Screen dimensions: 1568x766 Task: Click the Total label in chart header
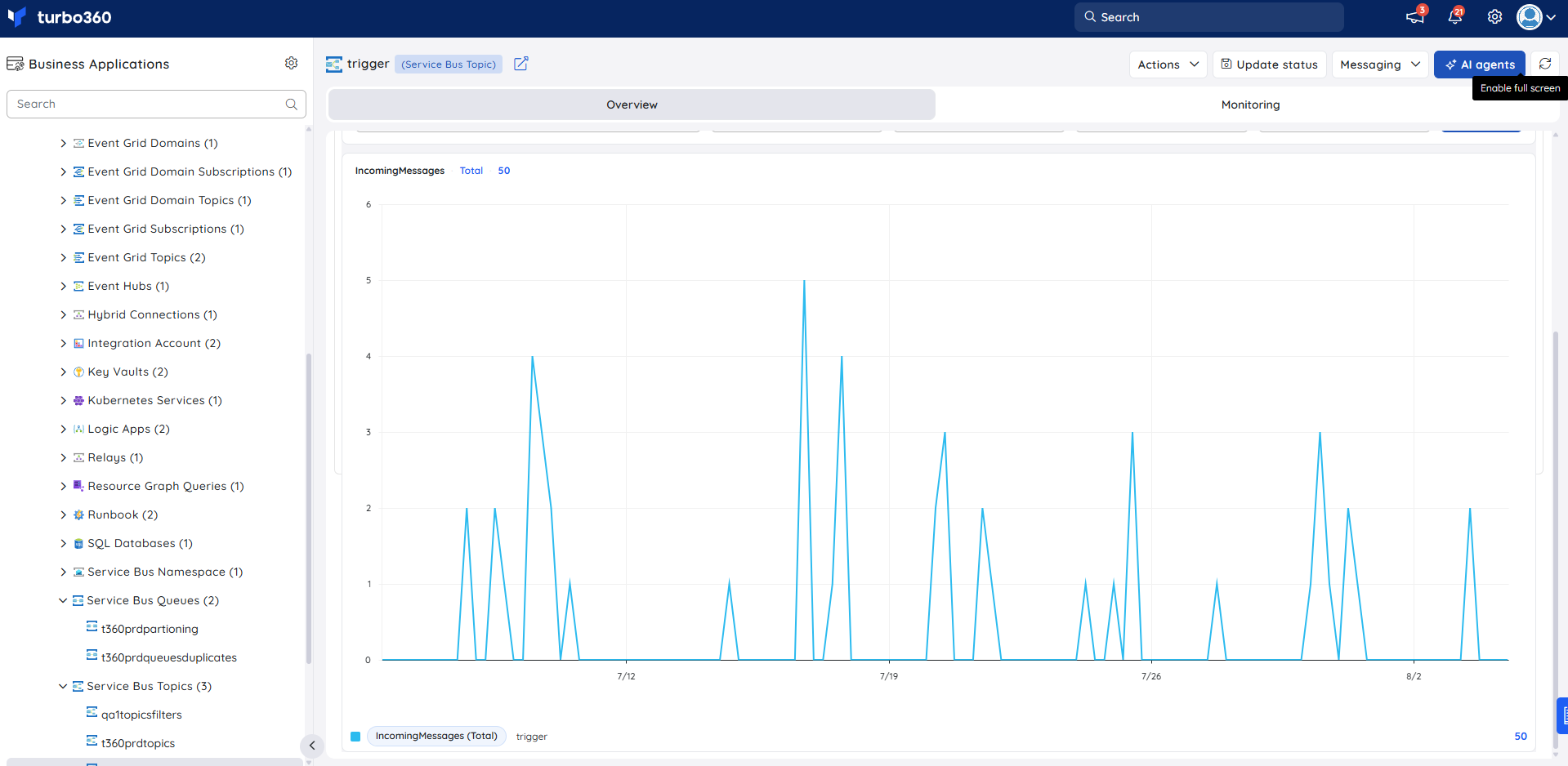(471, 171)
